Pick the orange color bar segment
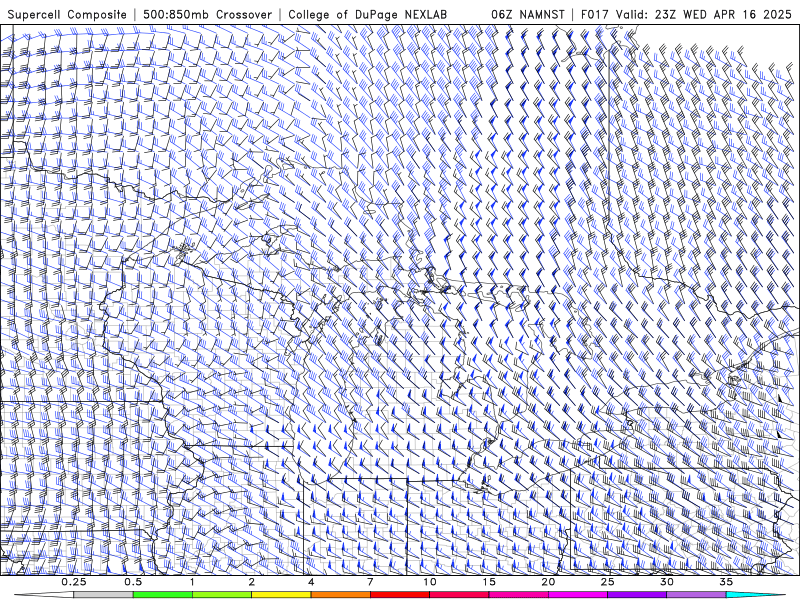The width and height of the screenshot is (800, 600). pyautogui.click(x=341, y=595)
